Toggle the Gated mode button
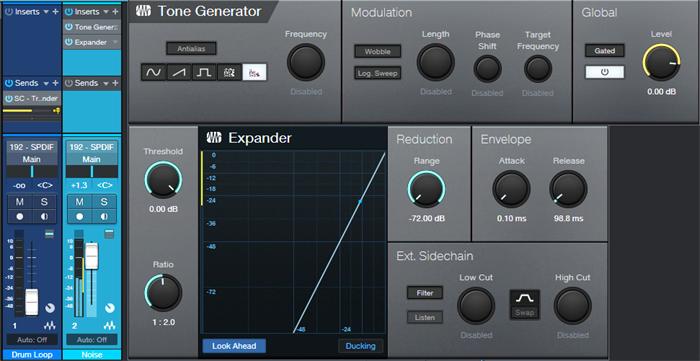The width and height of the screenshot is (700, 361). (x=604, y=51)
